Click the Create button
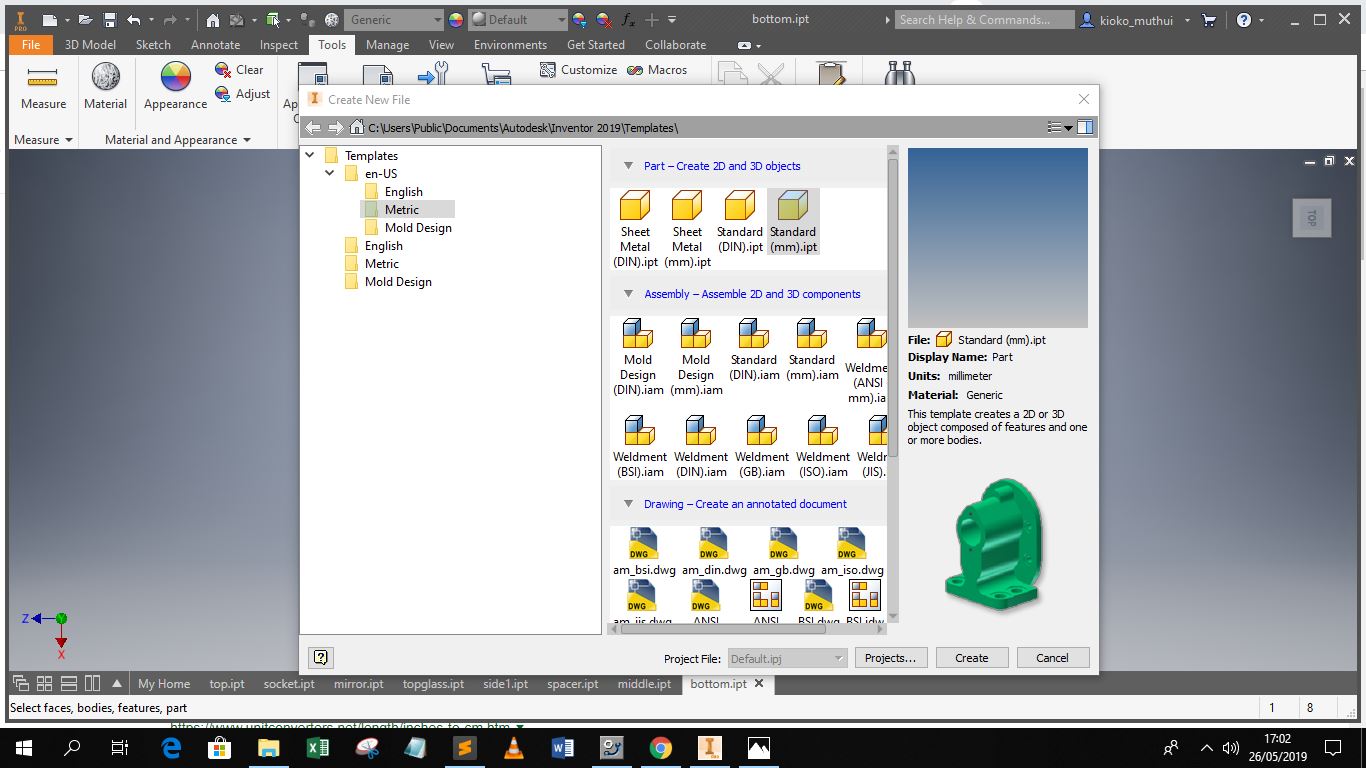Viewport: 1366px width, 768px height. 972,658
